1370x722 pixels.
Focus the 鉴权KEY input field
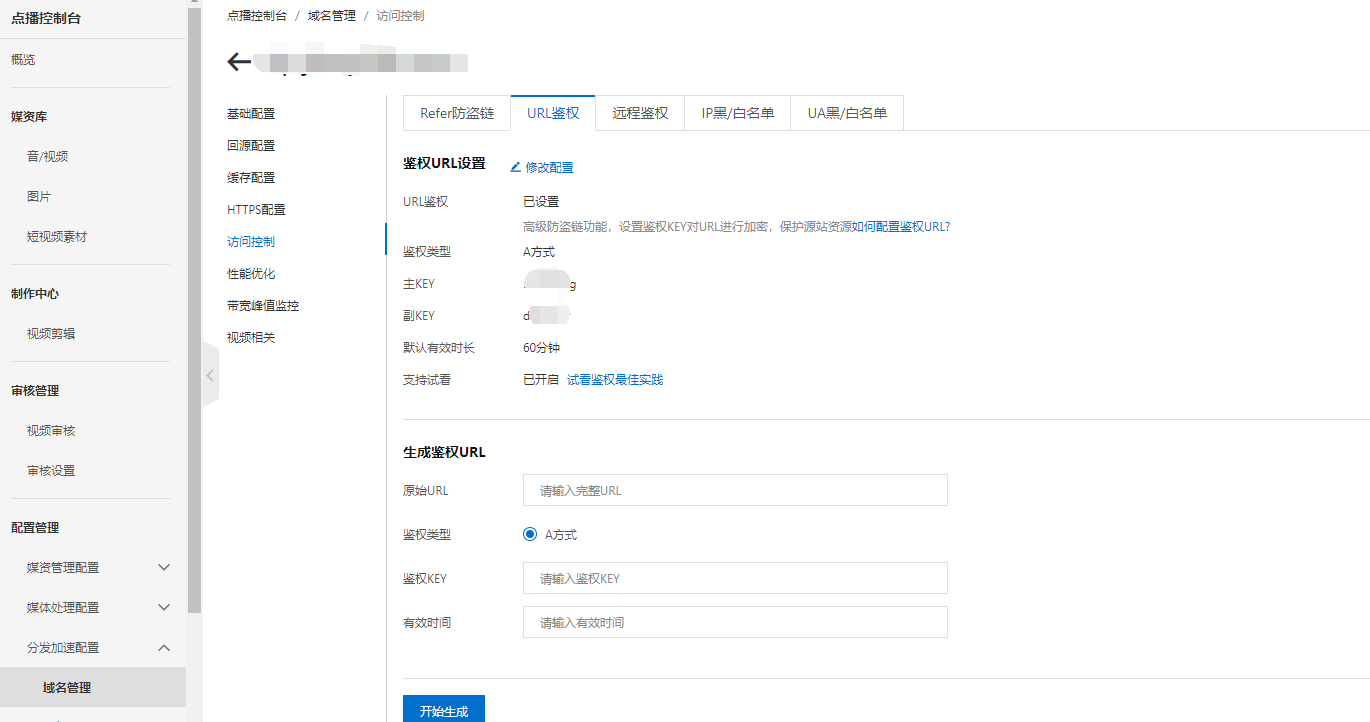coord(735,578)
